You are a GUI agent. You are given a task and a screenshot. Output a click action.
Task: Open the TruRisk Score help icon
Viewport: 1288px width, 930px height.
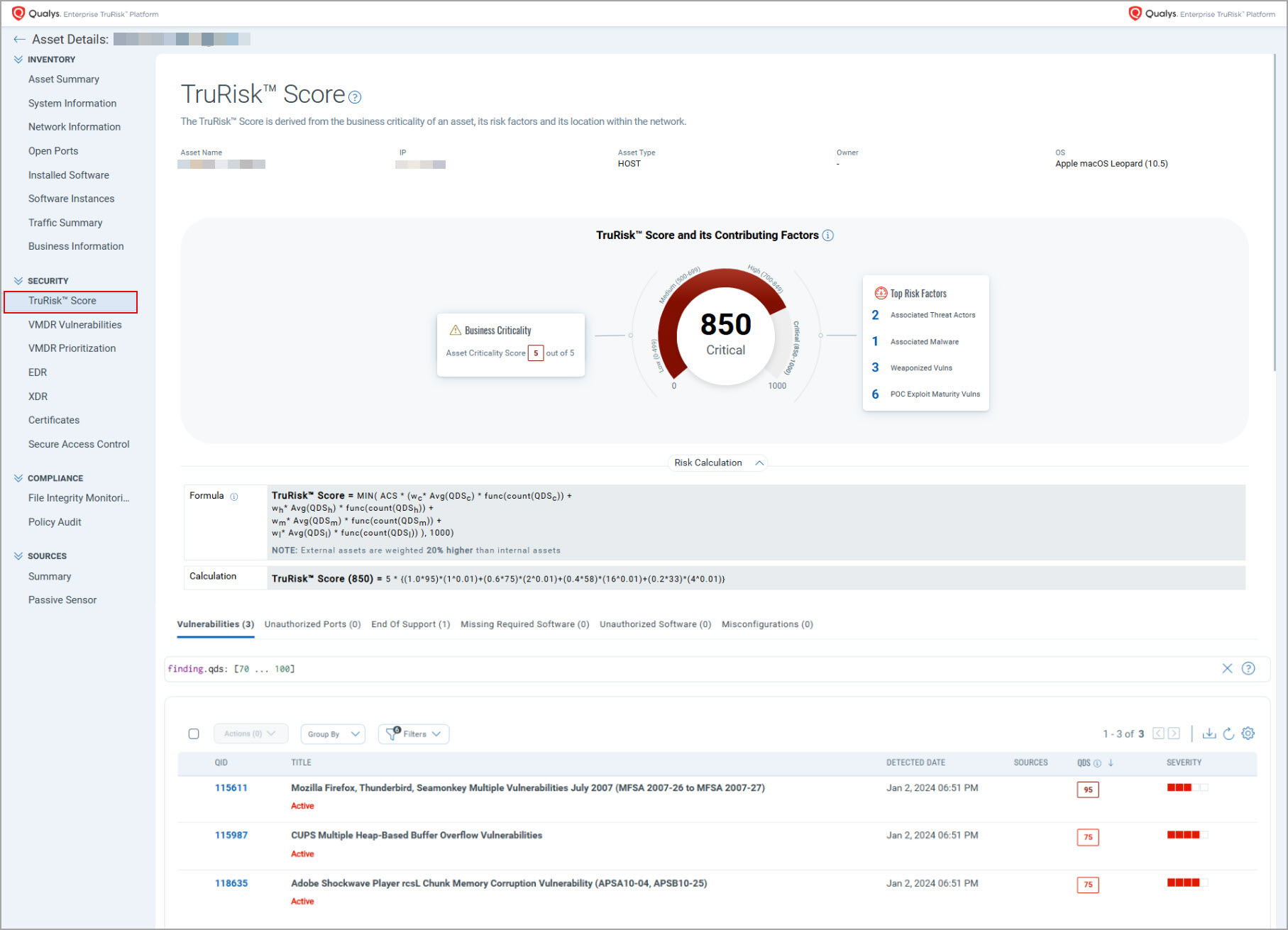coord(355,97)
